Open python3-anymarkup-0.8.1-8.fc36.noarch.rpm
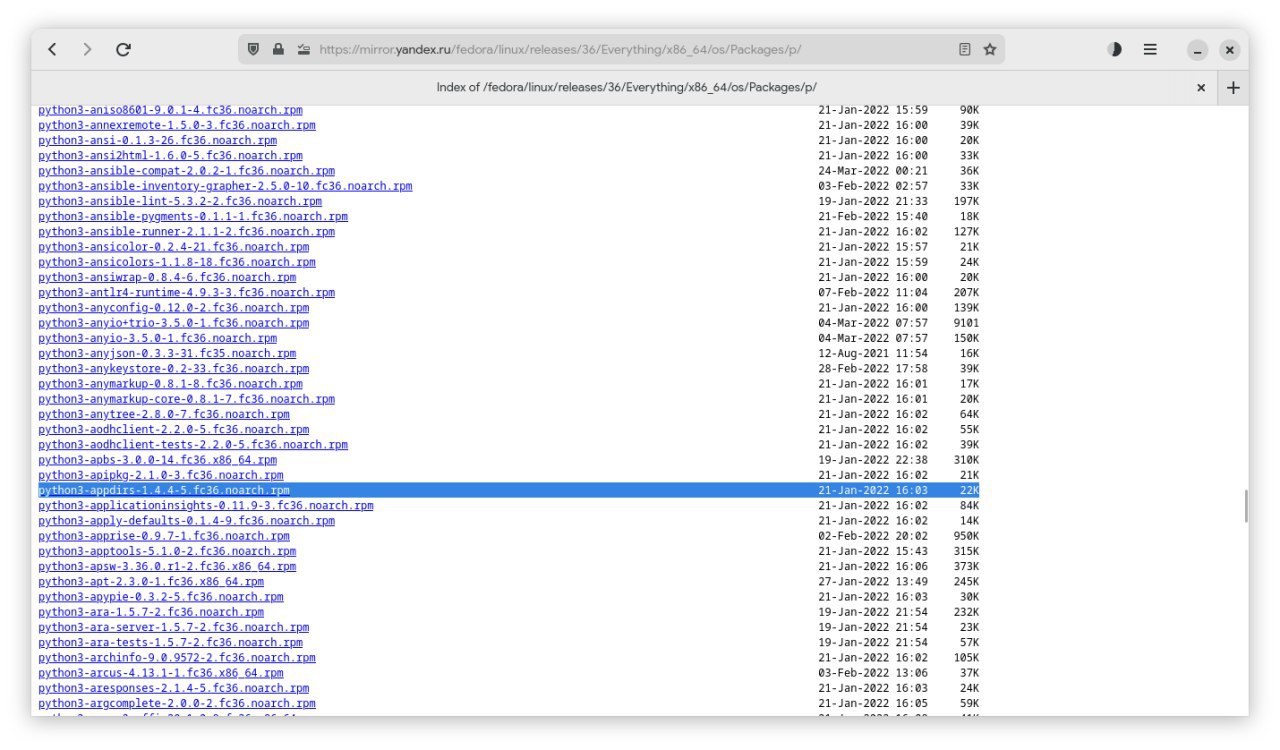 [x=170, y=384]
